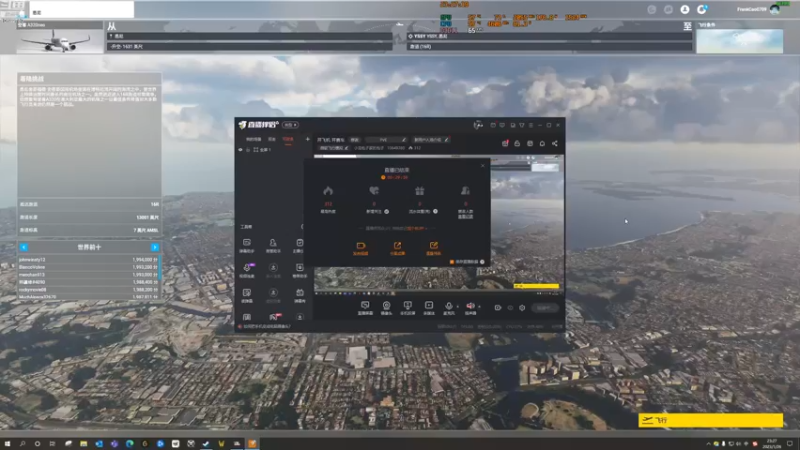Click the middle orange share action in summary
This screenshot has height=450, width=800.
pos(397,248)
